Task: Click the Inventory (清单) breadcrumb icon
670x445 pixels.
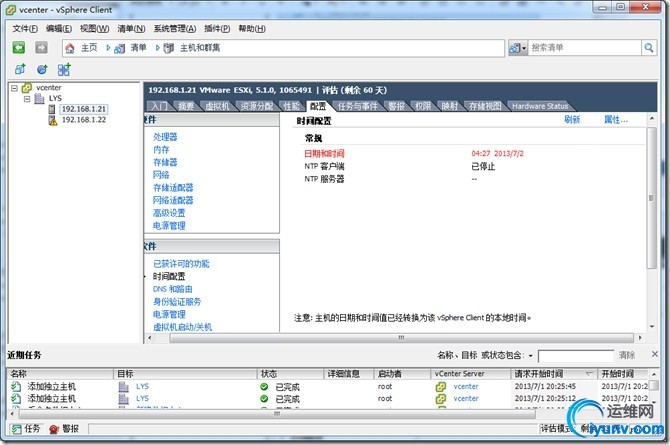Action: pyautogui.click(x=120, y=48)
